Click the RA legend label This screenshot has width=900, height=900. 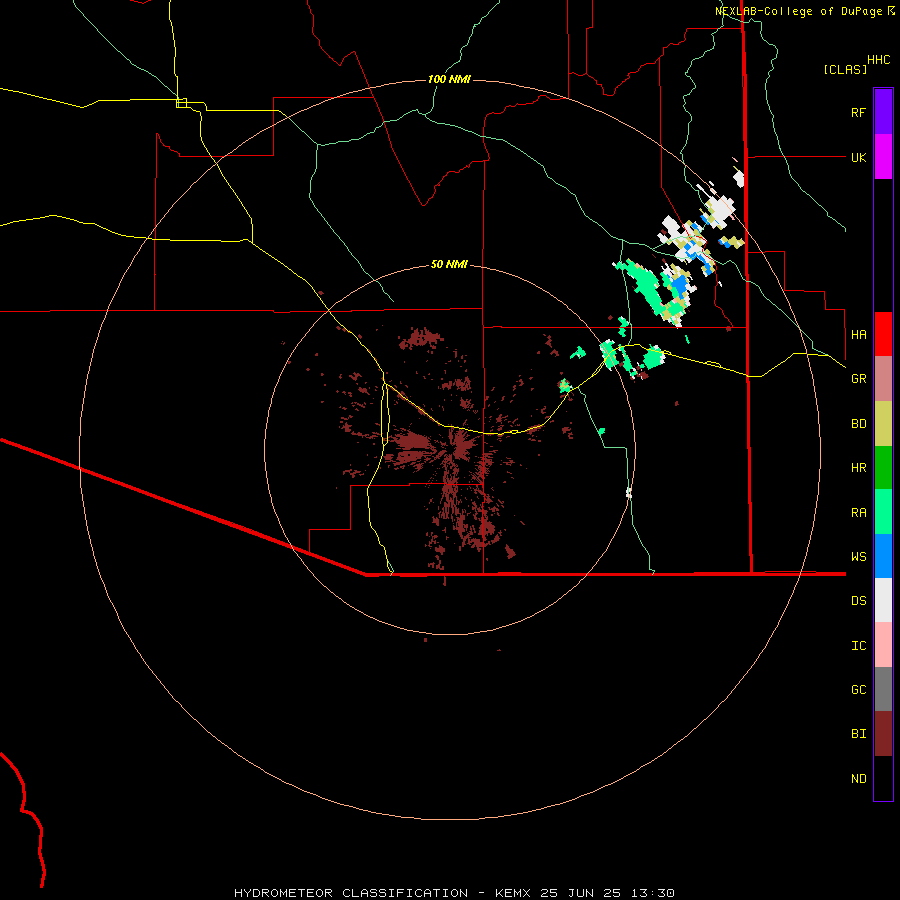pos(858,513)
